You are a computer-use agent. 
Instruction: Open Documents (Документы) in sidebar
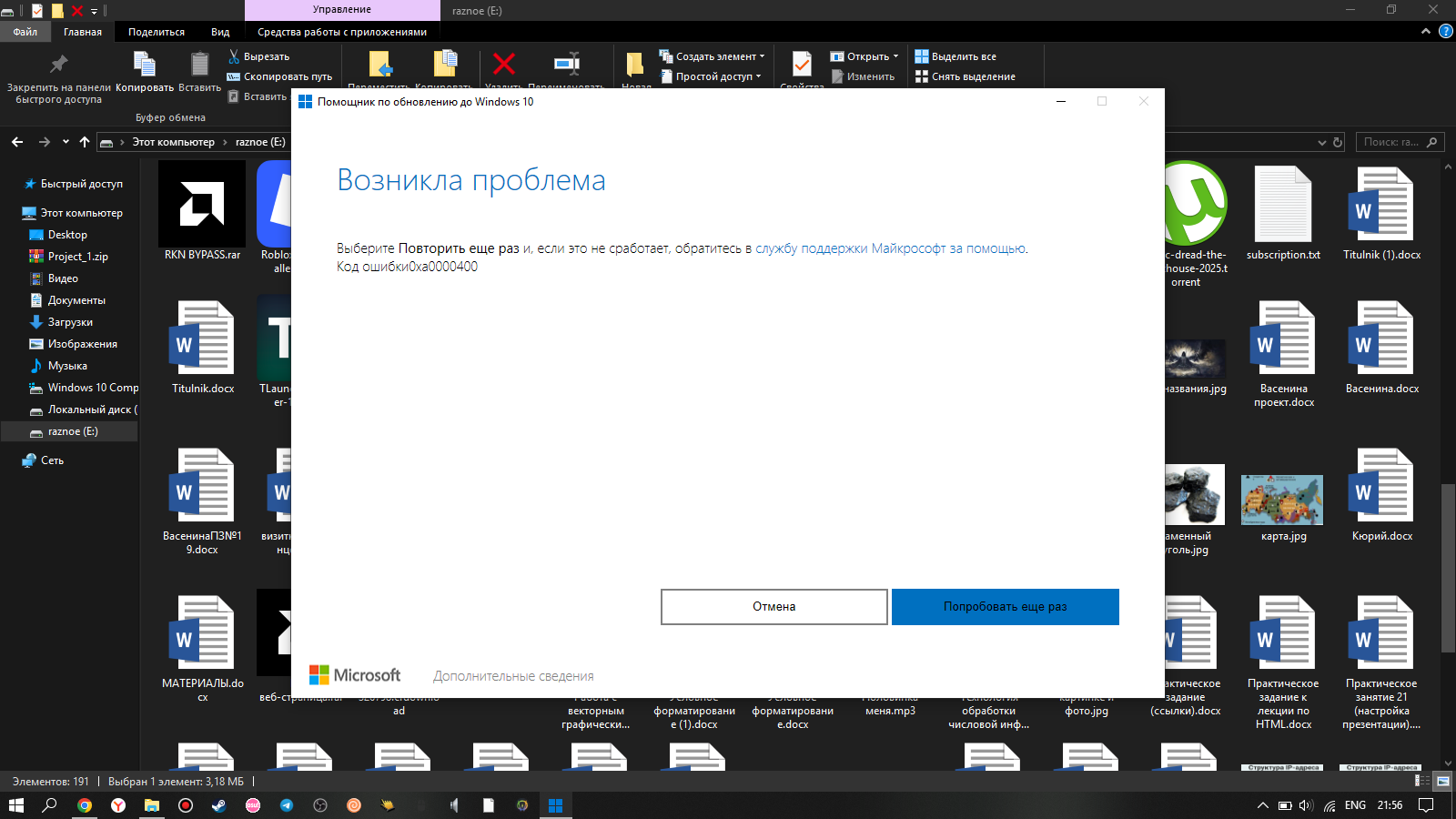coord(76,300)
